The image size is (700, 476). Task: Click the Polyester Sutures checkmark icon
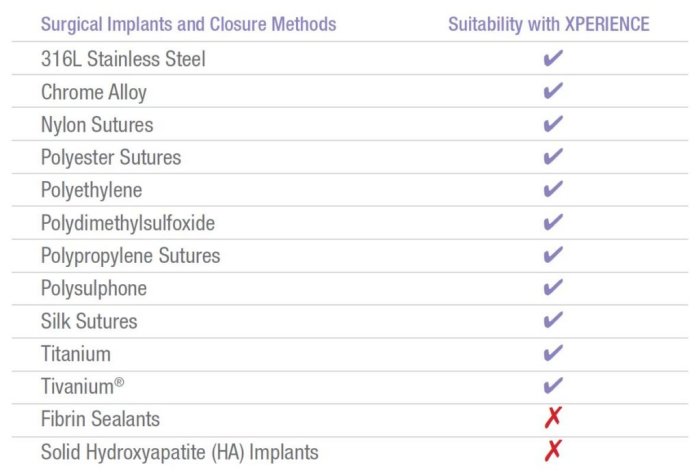click(553, 158)
